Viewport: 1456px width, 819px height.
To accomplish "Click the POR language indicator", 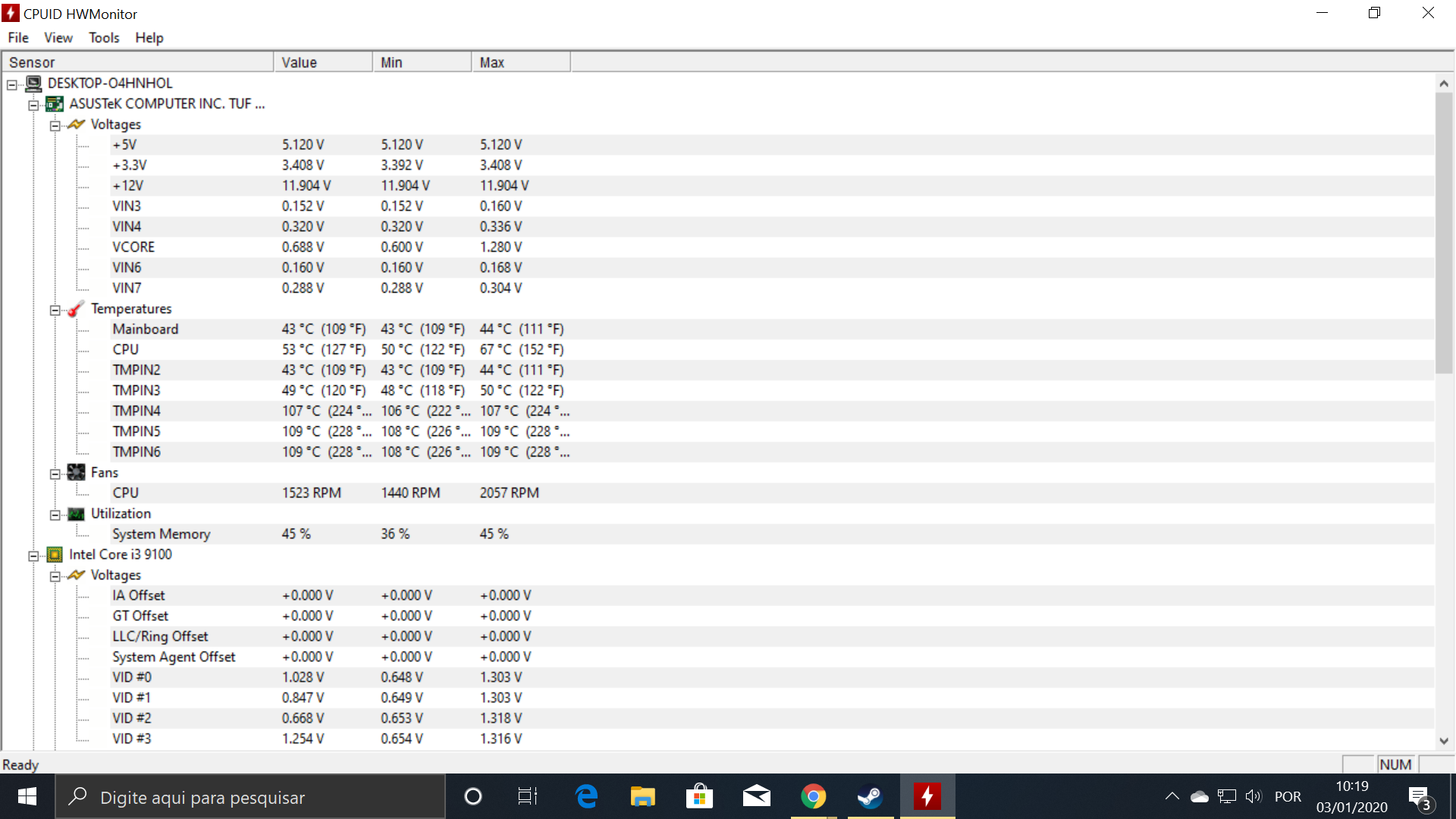I will 1288,796.
